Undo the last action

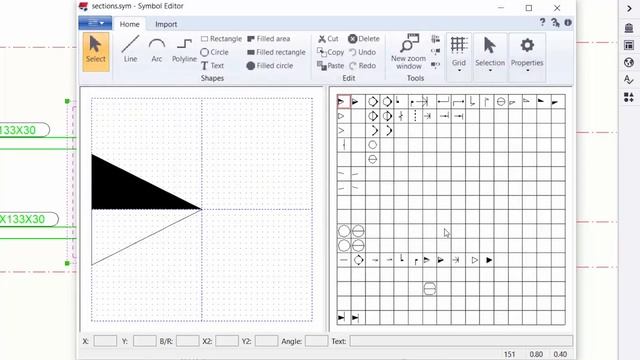pos(362,52)
